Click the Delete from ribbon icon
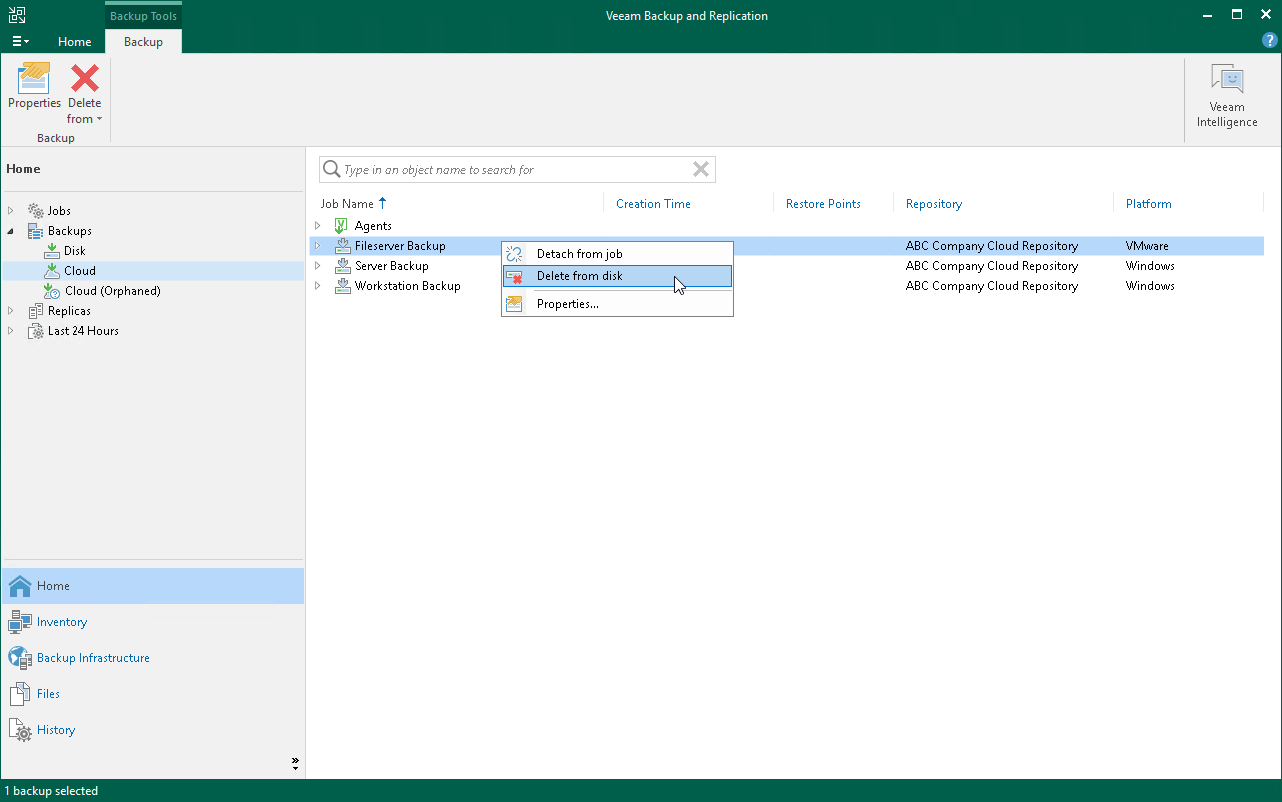This screenshot has width=1282, height=802. click(84, 80)
